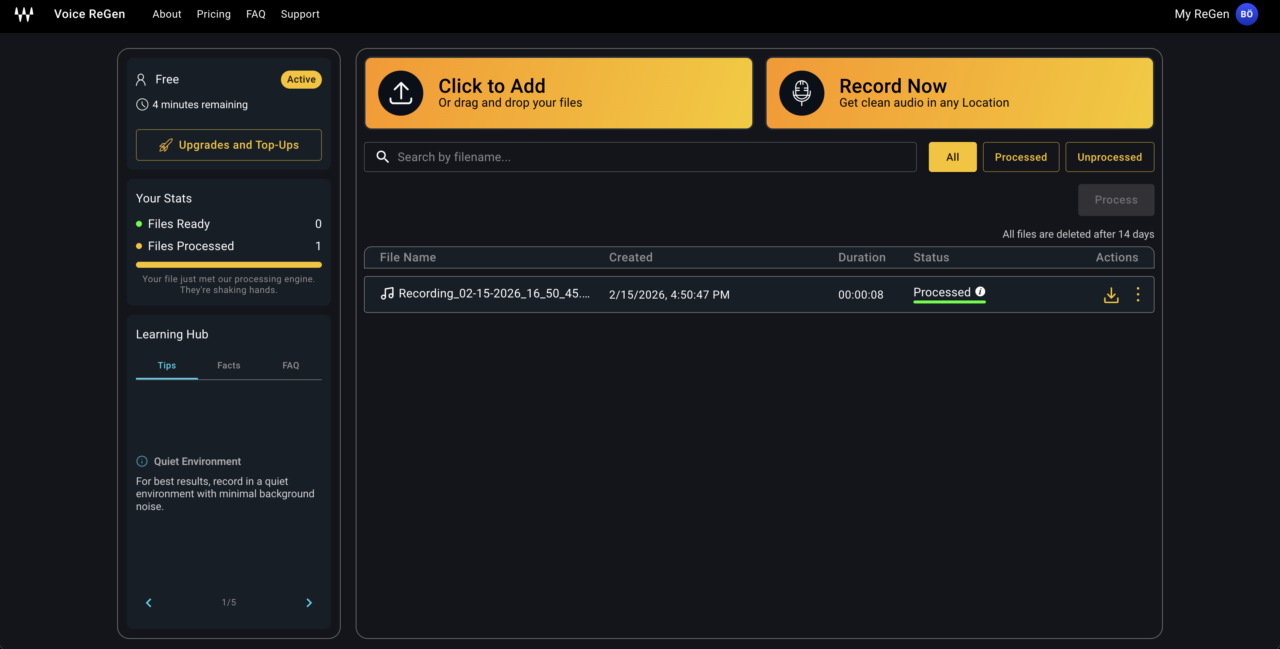Click the Waves logo icon
The width and height of the screenshot is (1280, 649).
point(24,14)
